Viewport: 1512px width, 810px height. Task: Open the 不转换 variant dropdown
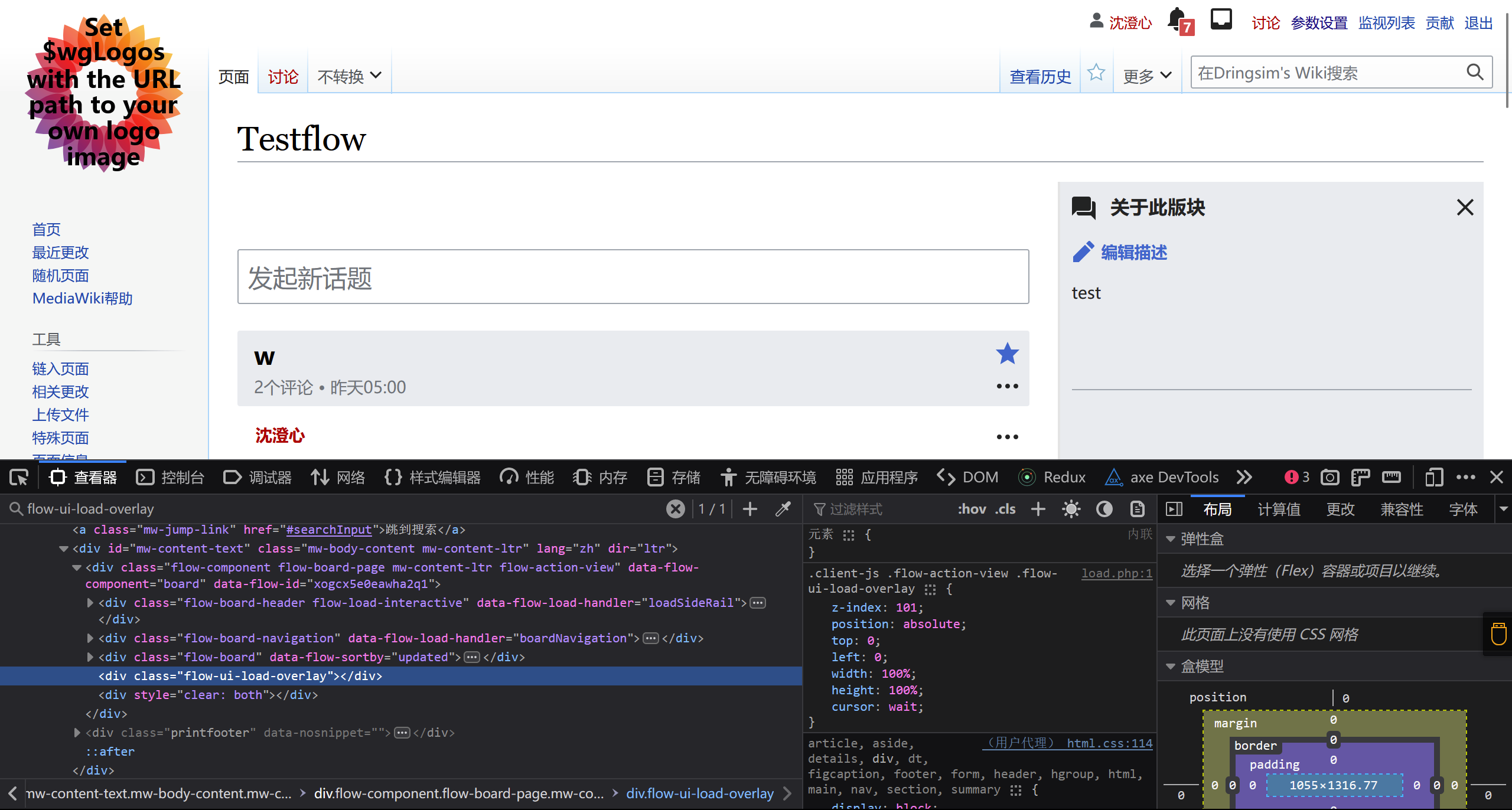click(350, 76)
